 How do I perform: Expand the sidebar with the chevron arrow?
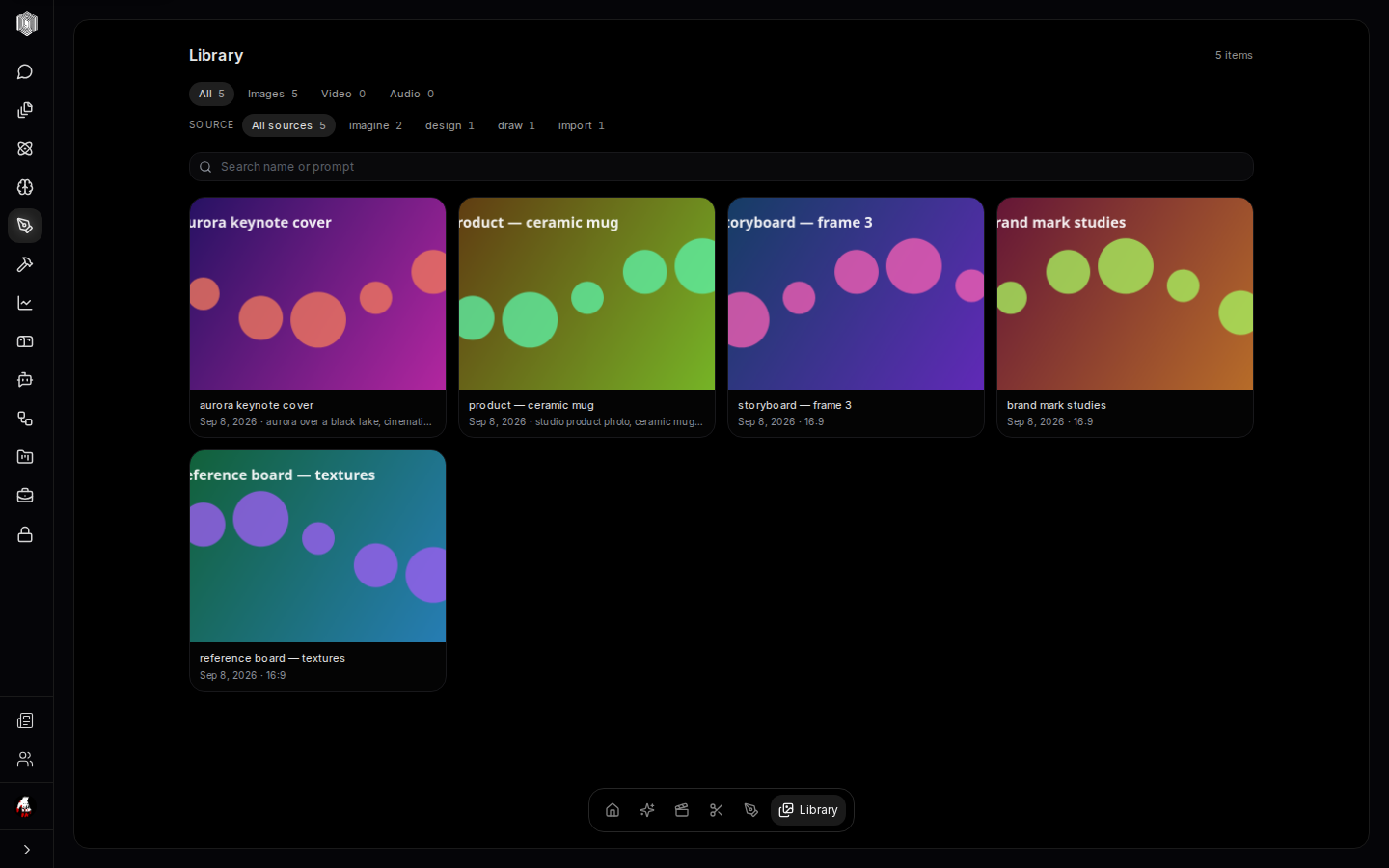26,850
